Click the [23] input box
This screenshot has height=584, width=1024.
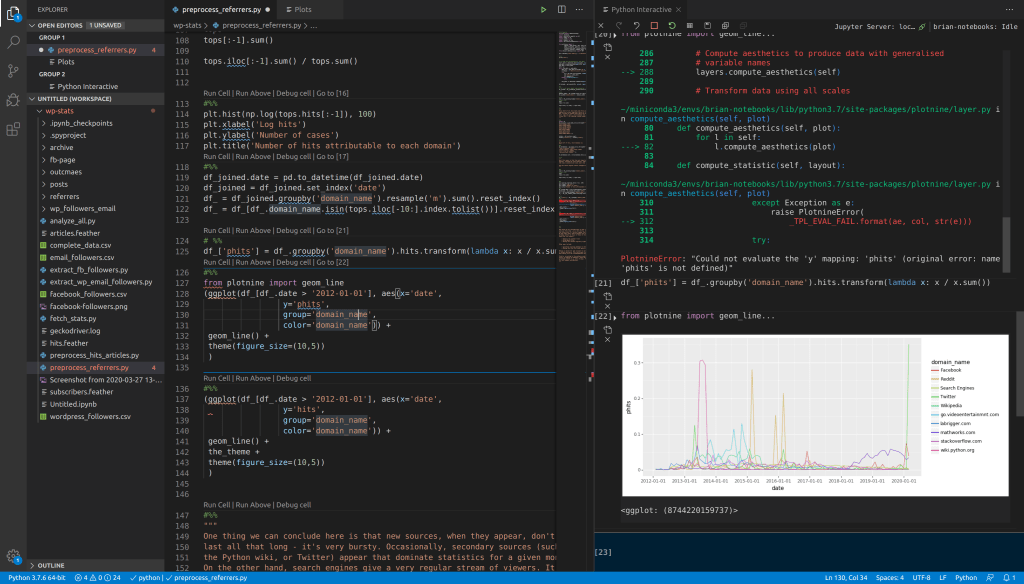coord(809,553)
